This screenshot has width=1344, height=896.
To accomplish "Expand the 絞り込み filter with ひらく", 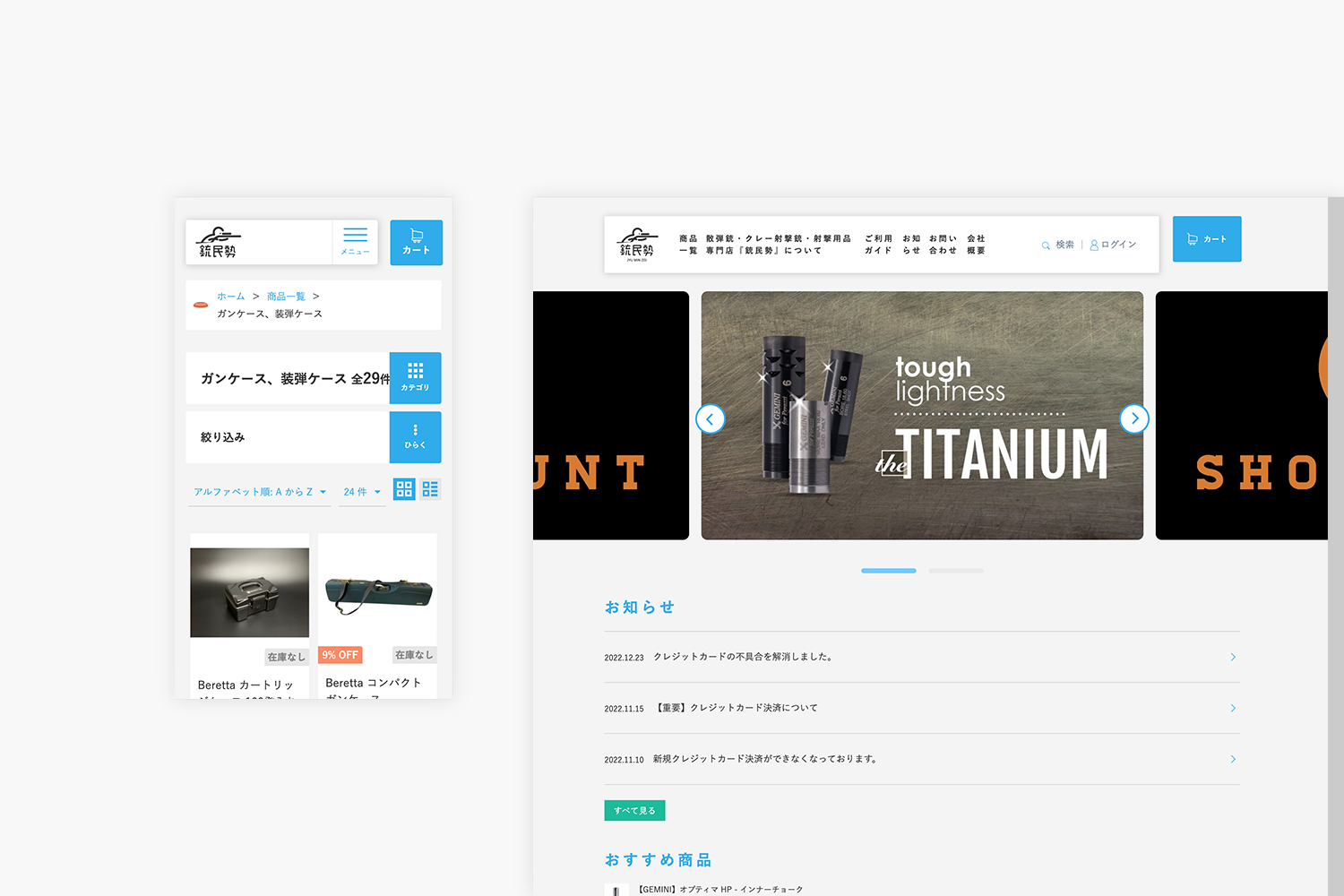I will pyautogui.click(x=415, y=437).
